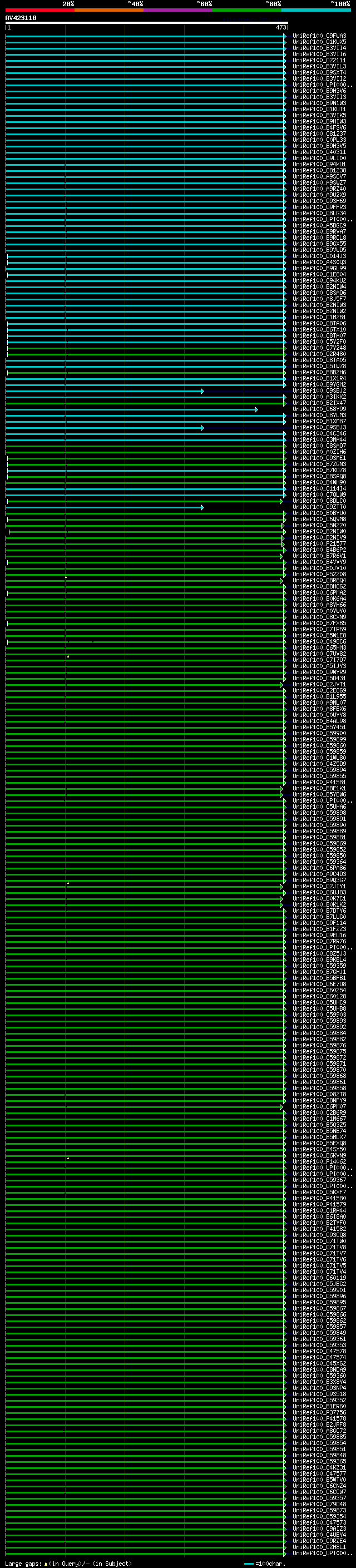Select label UniRef100_Q4C346
The image size is (356, 1568).
[319, 433]
